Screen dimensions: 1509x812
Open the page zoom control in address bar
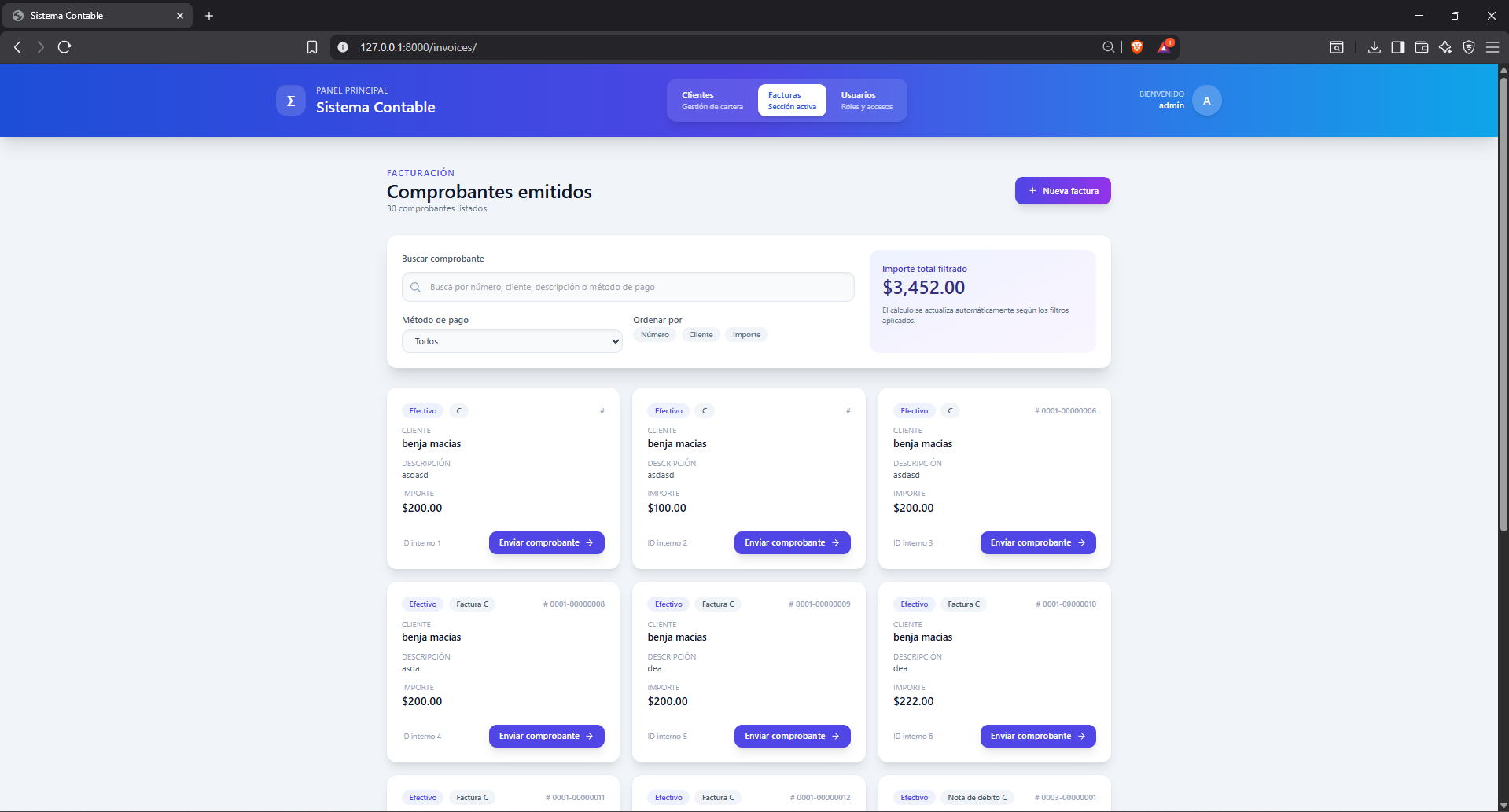(x=1108, y=47)
